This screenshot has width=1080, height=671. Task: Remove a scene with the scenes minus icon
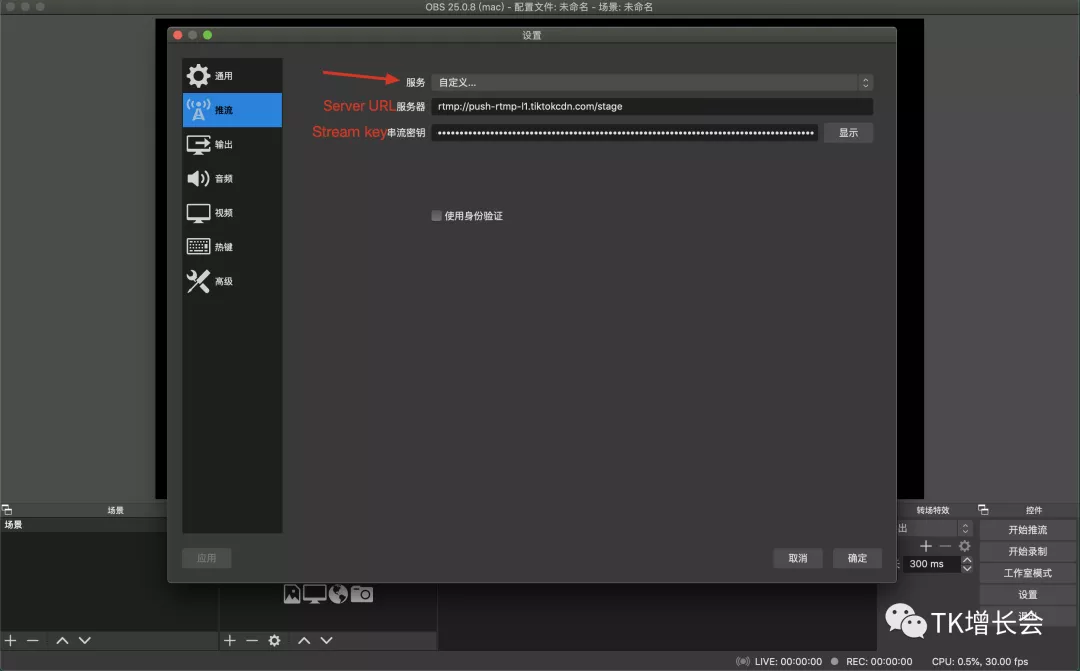point(32,641)
